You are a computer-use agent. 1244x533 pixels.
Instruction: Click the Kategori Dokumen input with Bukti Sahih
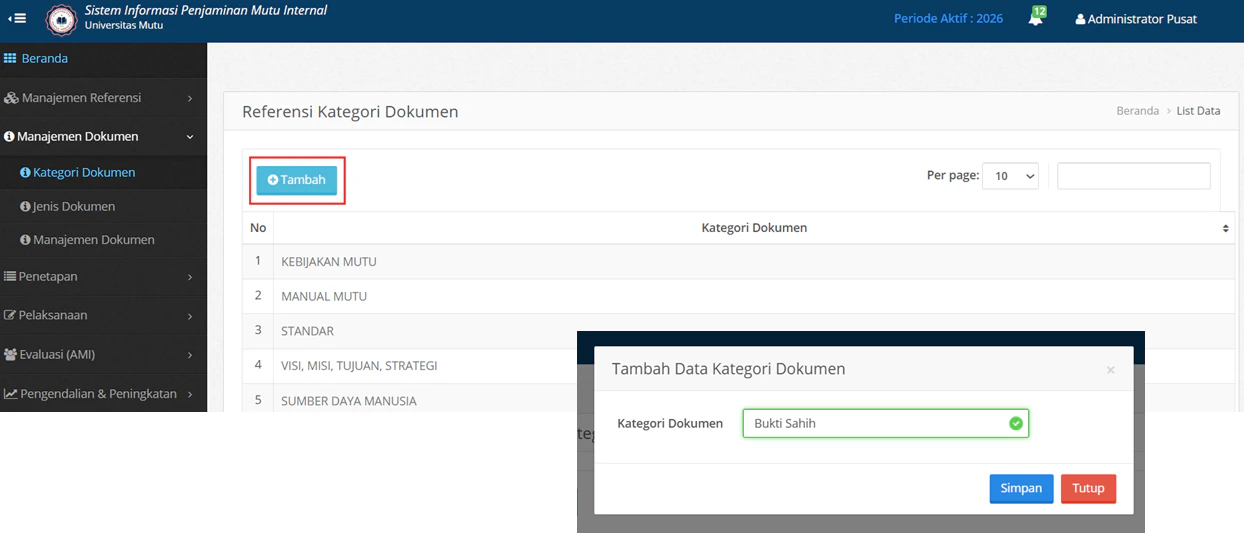885,423
